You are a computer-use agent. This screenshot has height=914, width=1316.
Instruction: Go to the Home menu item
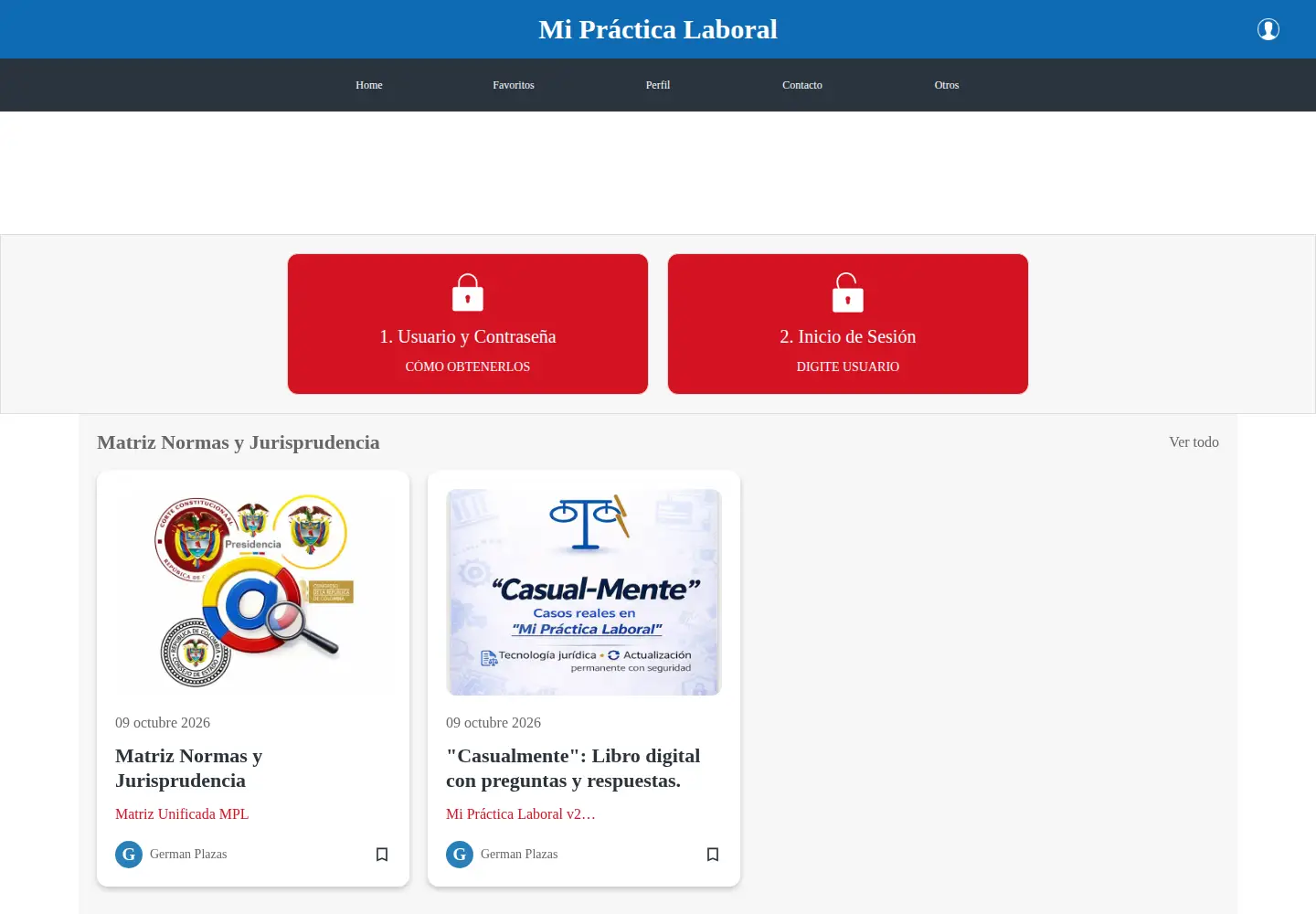click(x=369, y=85)
